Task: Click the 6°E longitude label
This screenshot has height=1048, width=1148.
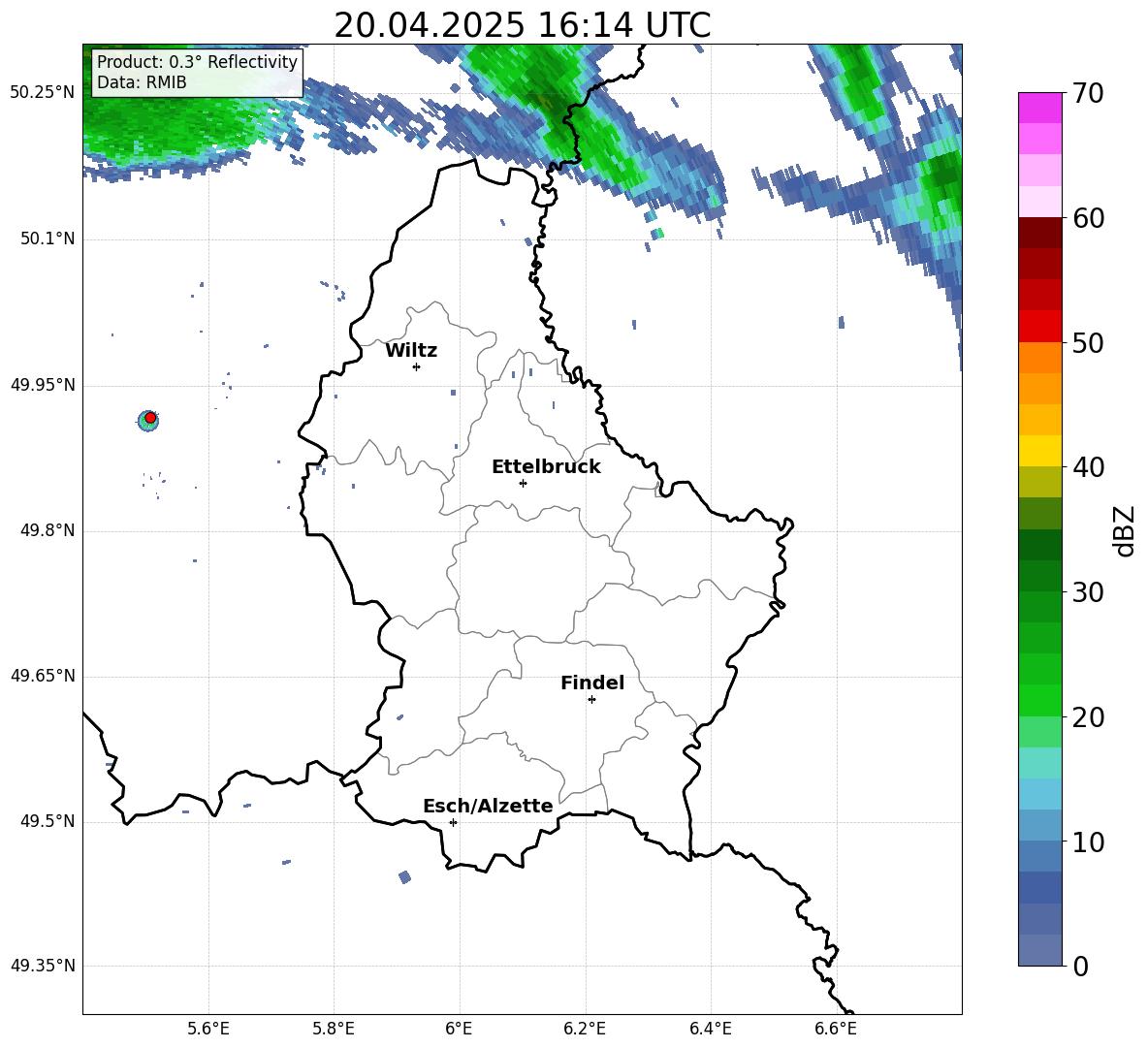Action: click(x=459, y=1029)
